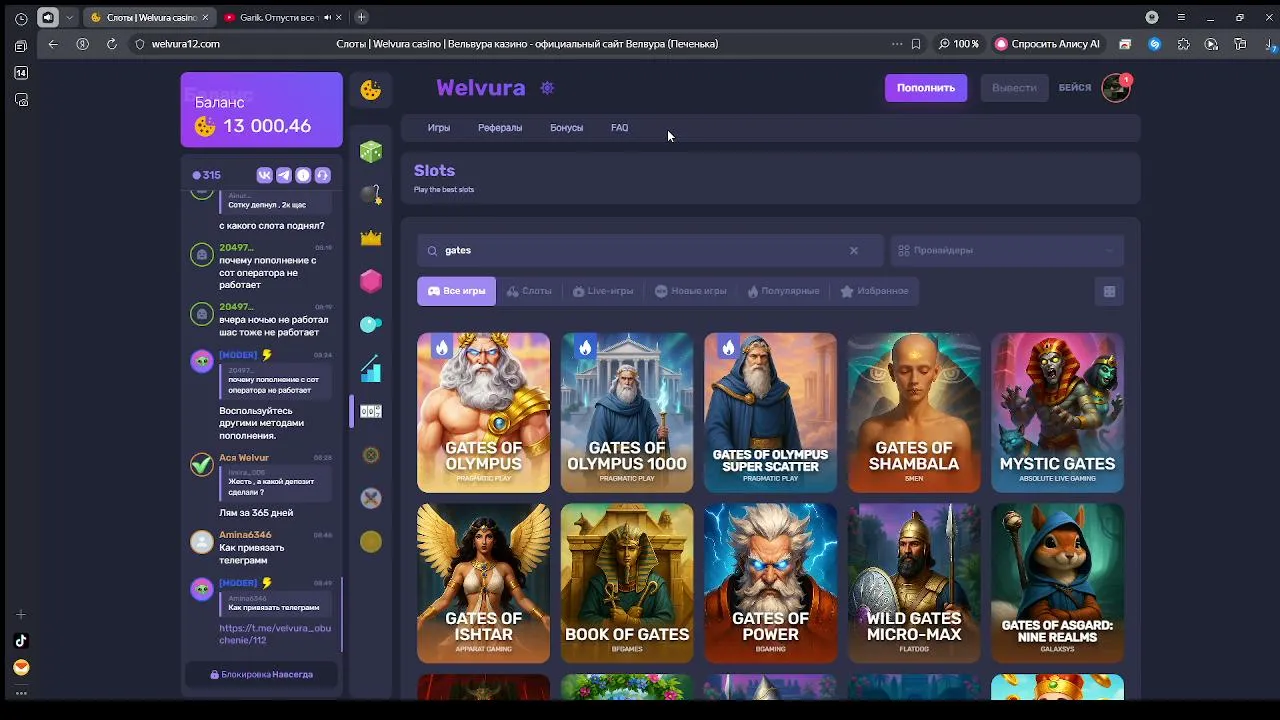Screen dimensions: 1280x720
Task: Mute the Garik YouTube tab audio
Action: pos(327,17)
